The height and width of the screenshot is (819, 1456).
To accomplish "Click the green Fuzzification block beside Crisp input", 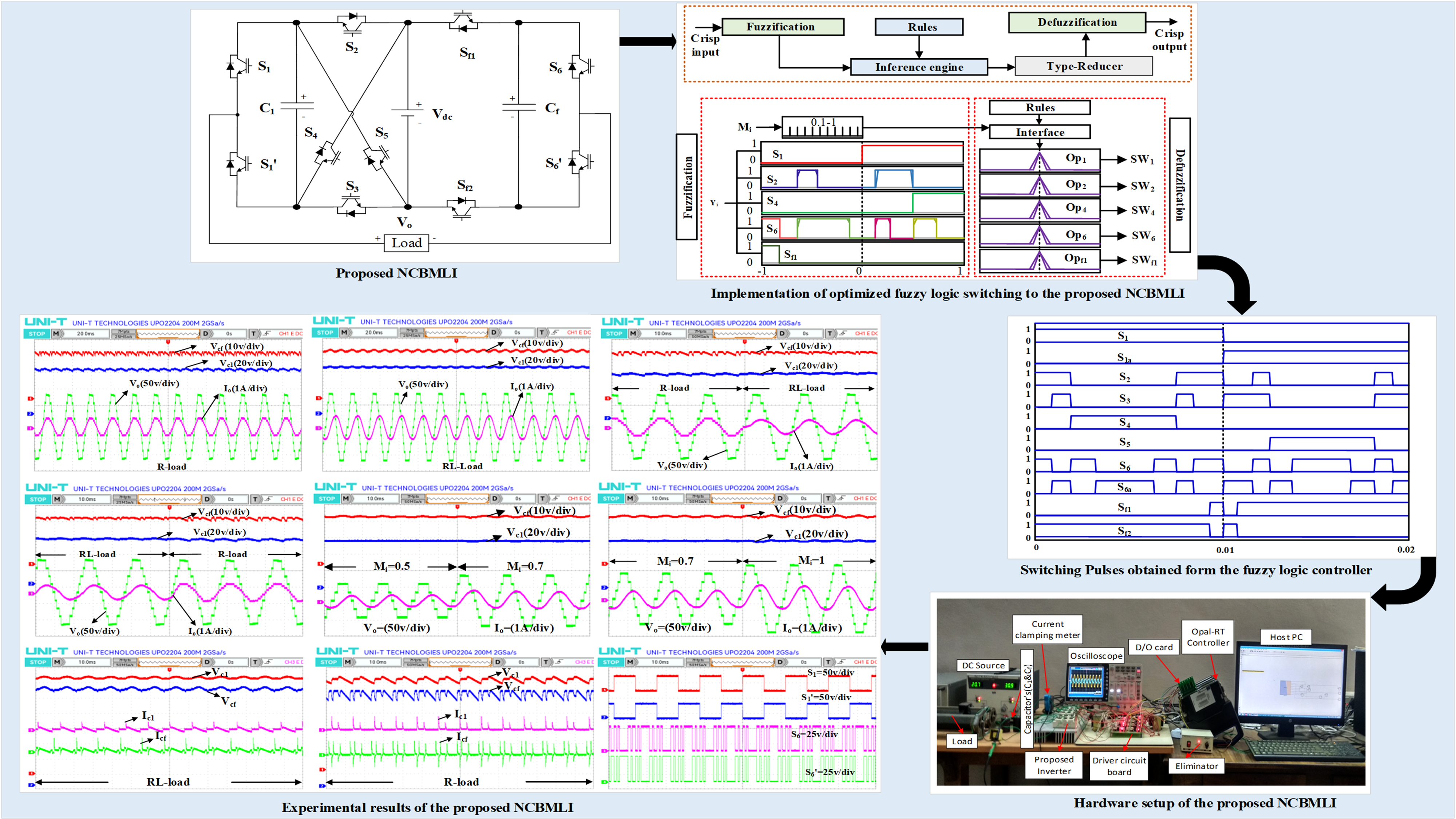I will (x=782, y=27).
